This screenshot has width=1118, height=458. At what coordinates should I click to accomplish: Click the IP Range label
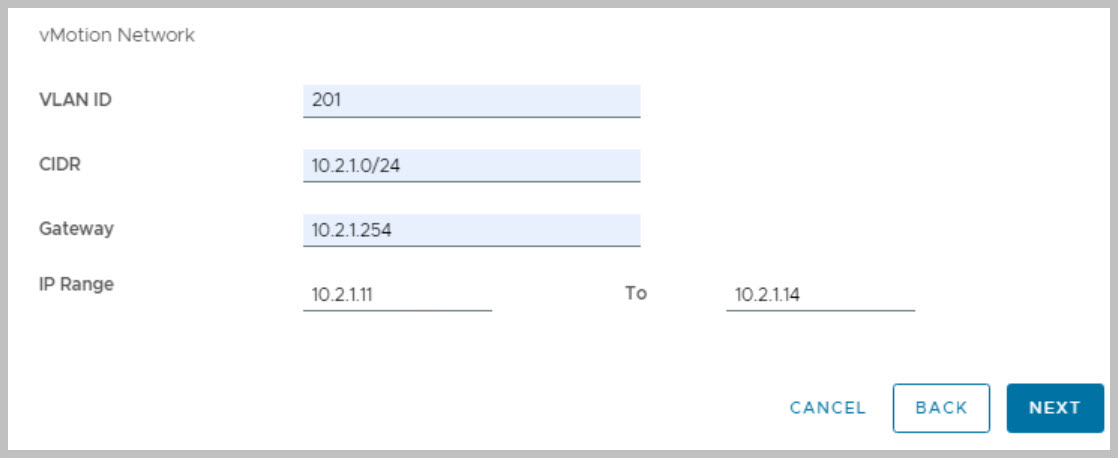76,284
